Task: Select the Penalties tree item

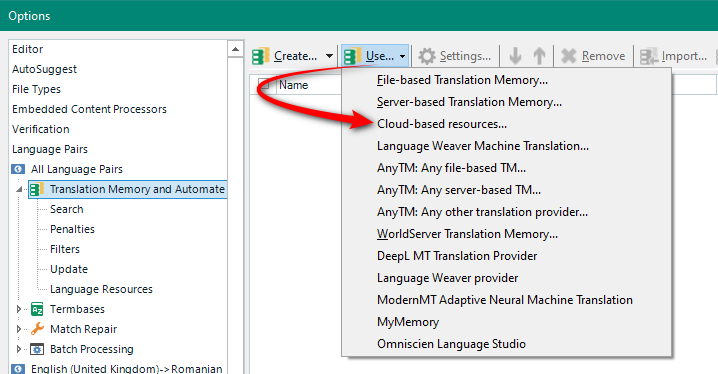Action: pyautogui.click(x=72, y=229)
